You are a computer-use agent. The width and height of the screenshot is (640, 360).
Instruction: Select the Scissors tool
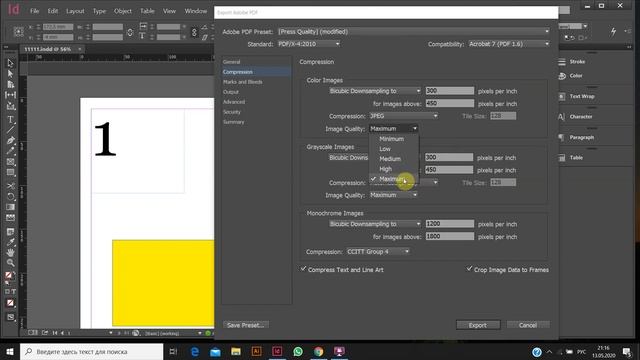[10, 186]
